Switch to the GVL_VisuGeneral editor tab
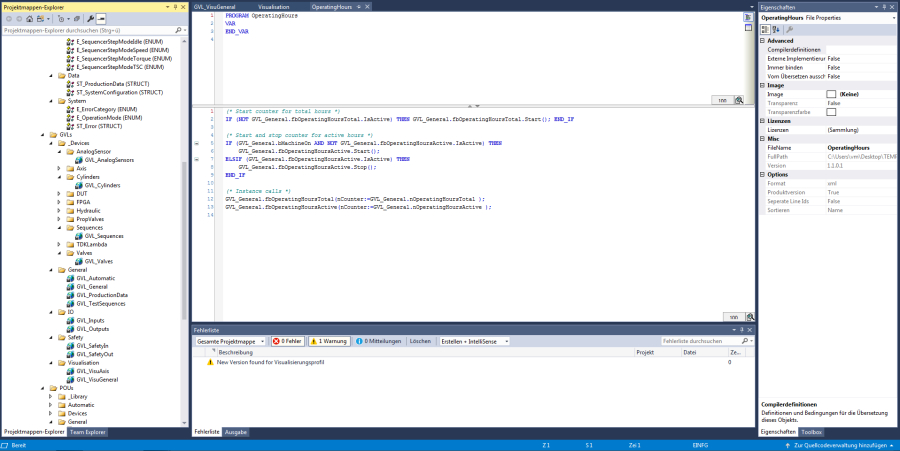 tap(213, 6)
